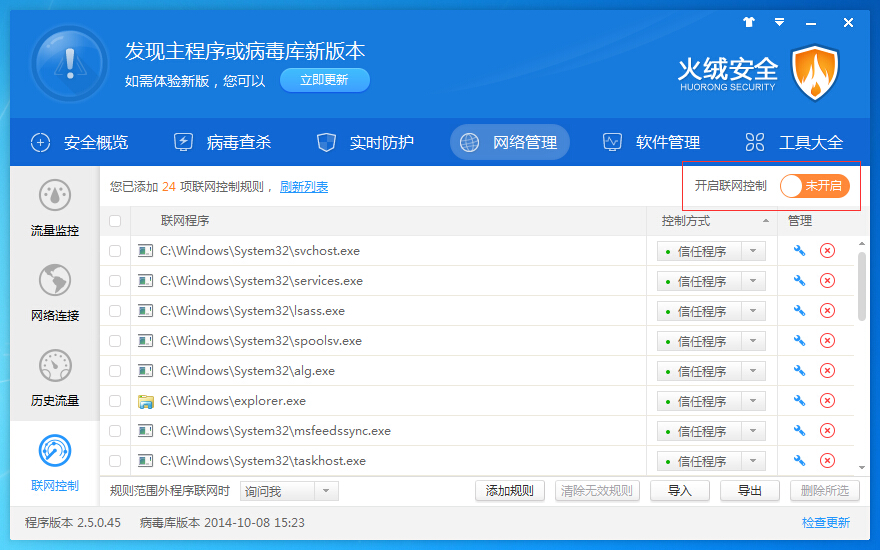Expand the control mode dropdown for alg.exe

[753, 371]
